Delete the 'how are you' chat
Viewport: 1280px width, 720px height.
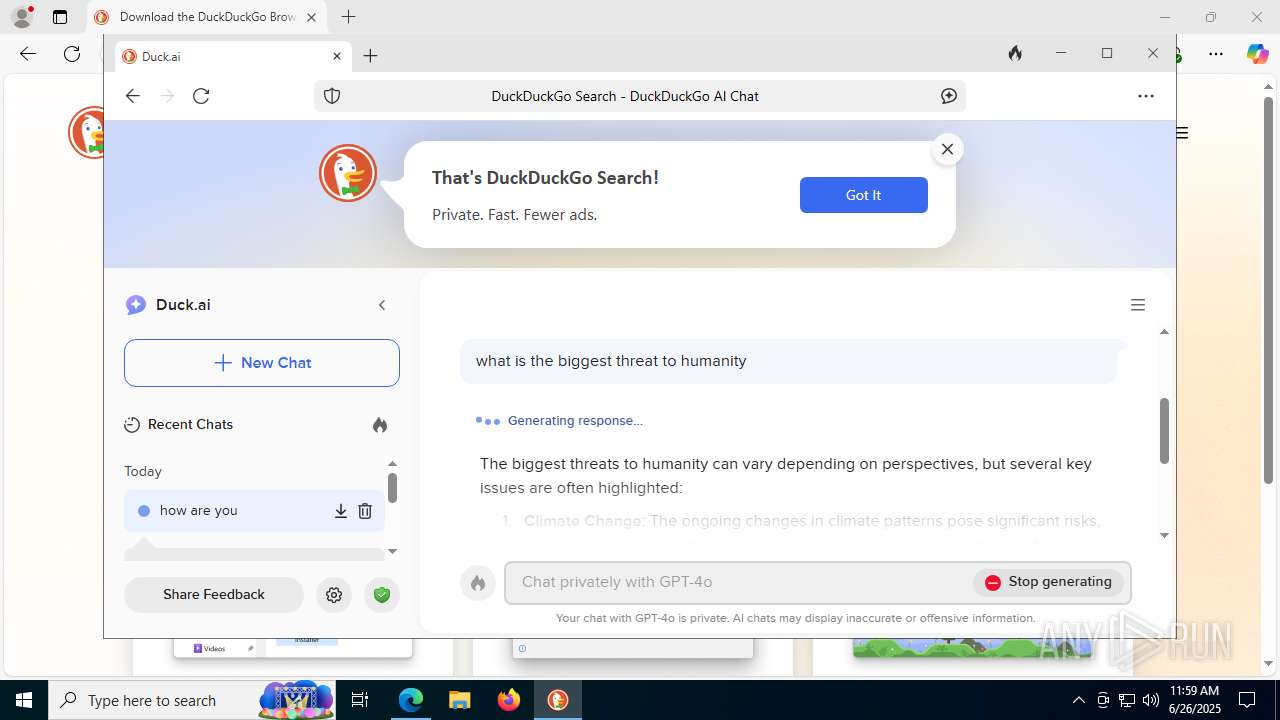click(365, 511)
